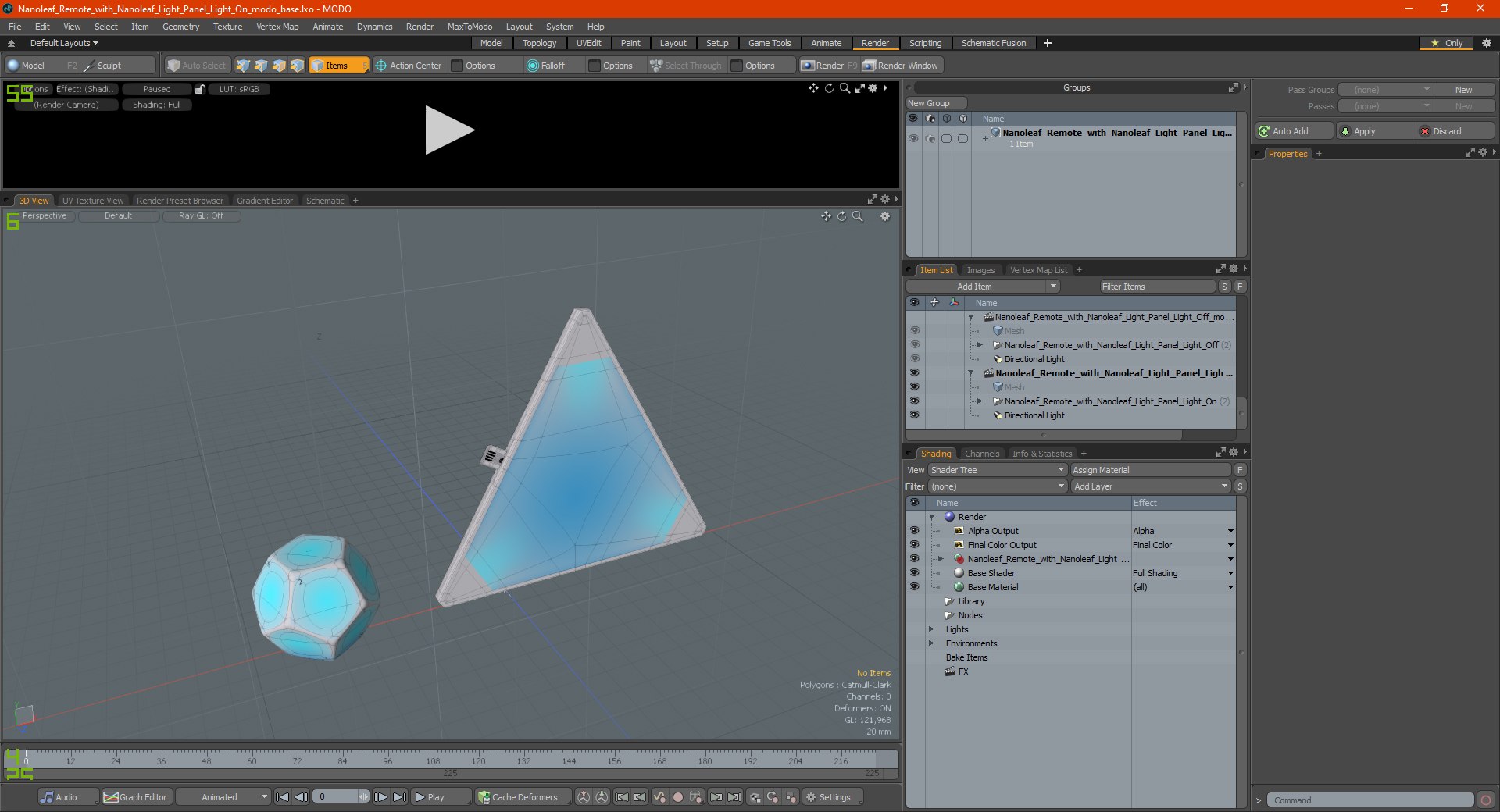Click the large play button in render preview
Screen dimensions: 1500x812
449,130
